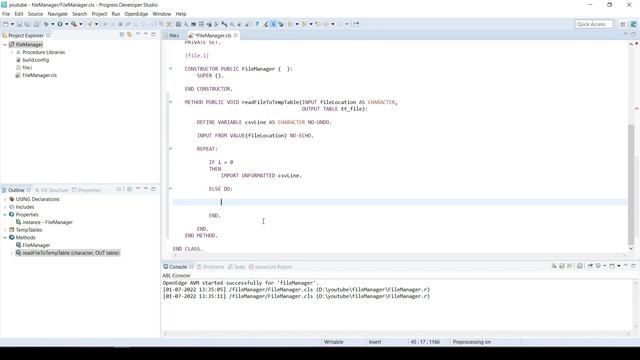Viewport: 640px width, 360px height.
Task: Expand Procedure Libraries node
Action: click(x=12, y=52)
